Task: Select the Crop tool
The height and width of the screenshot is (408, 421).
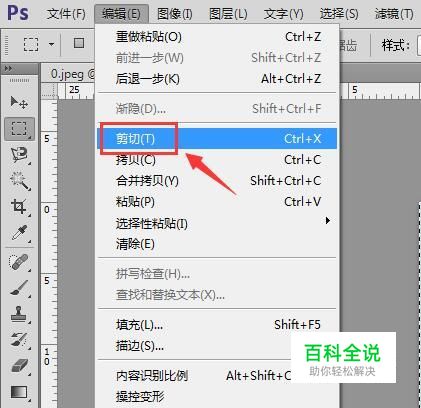Action: click(19, 207)
